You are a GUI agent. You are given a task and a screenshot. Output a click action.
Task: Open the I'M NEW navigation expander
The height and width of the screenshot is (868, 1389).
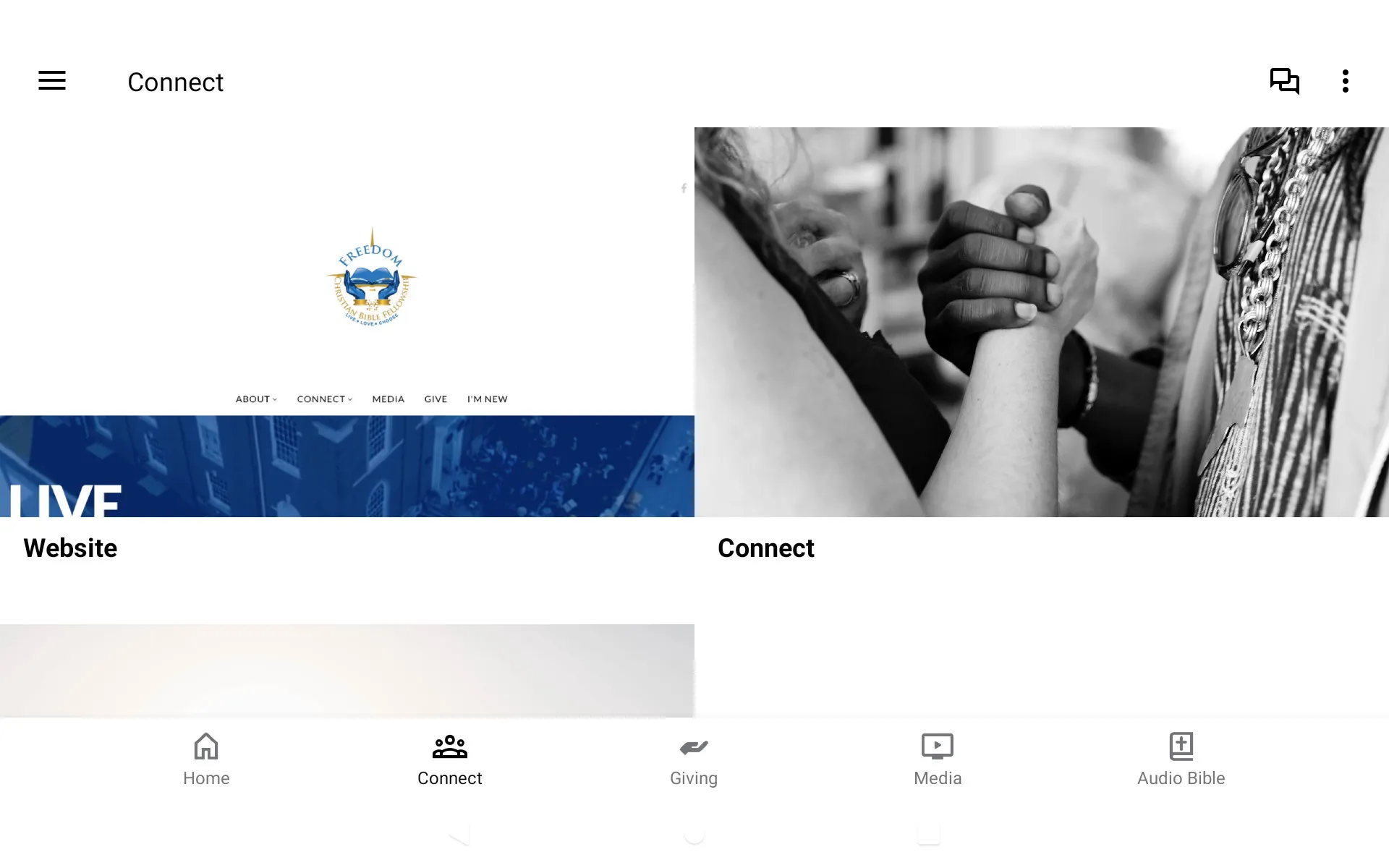pos(487,399)
